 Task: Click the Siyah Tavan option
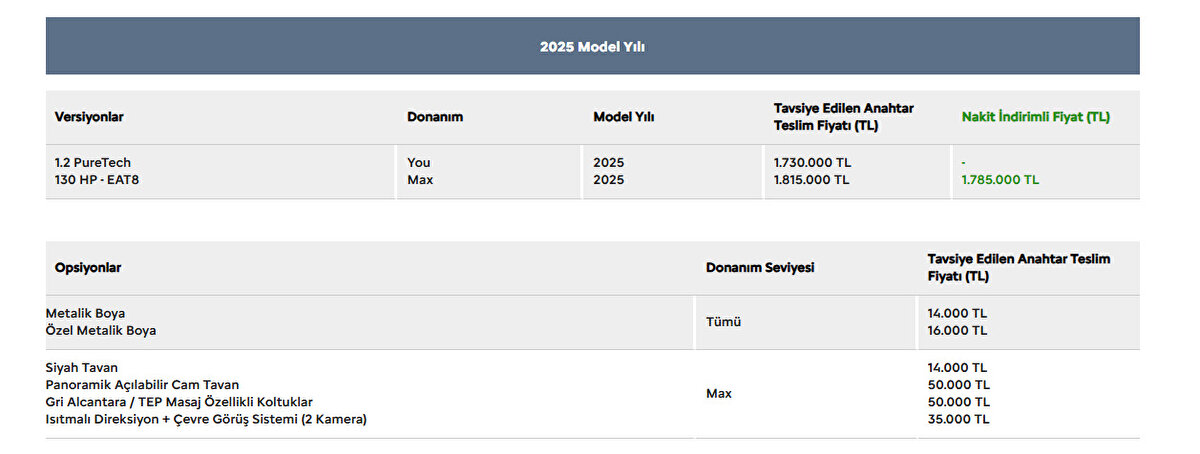[x=81, y=367]
